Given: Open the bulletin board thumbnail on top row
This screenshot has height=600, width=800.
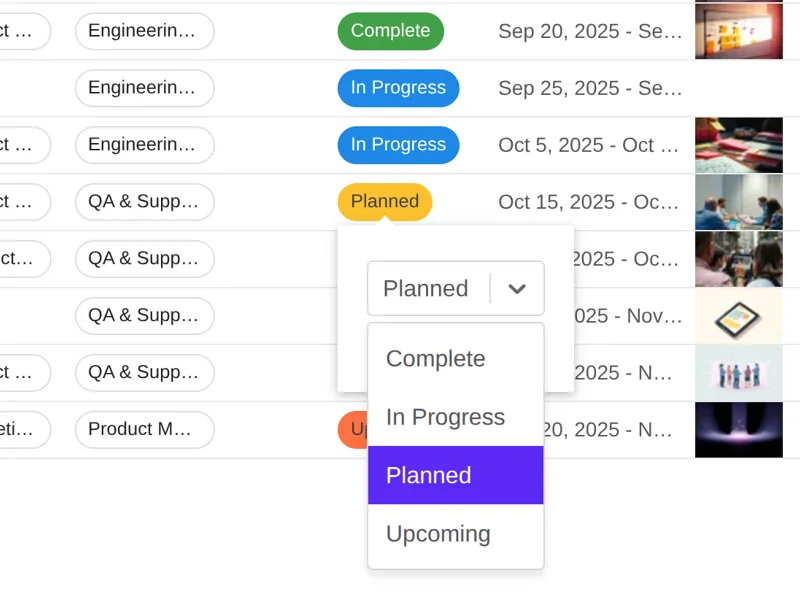Looking at the screenshot, I should coord(738,31).
